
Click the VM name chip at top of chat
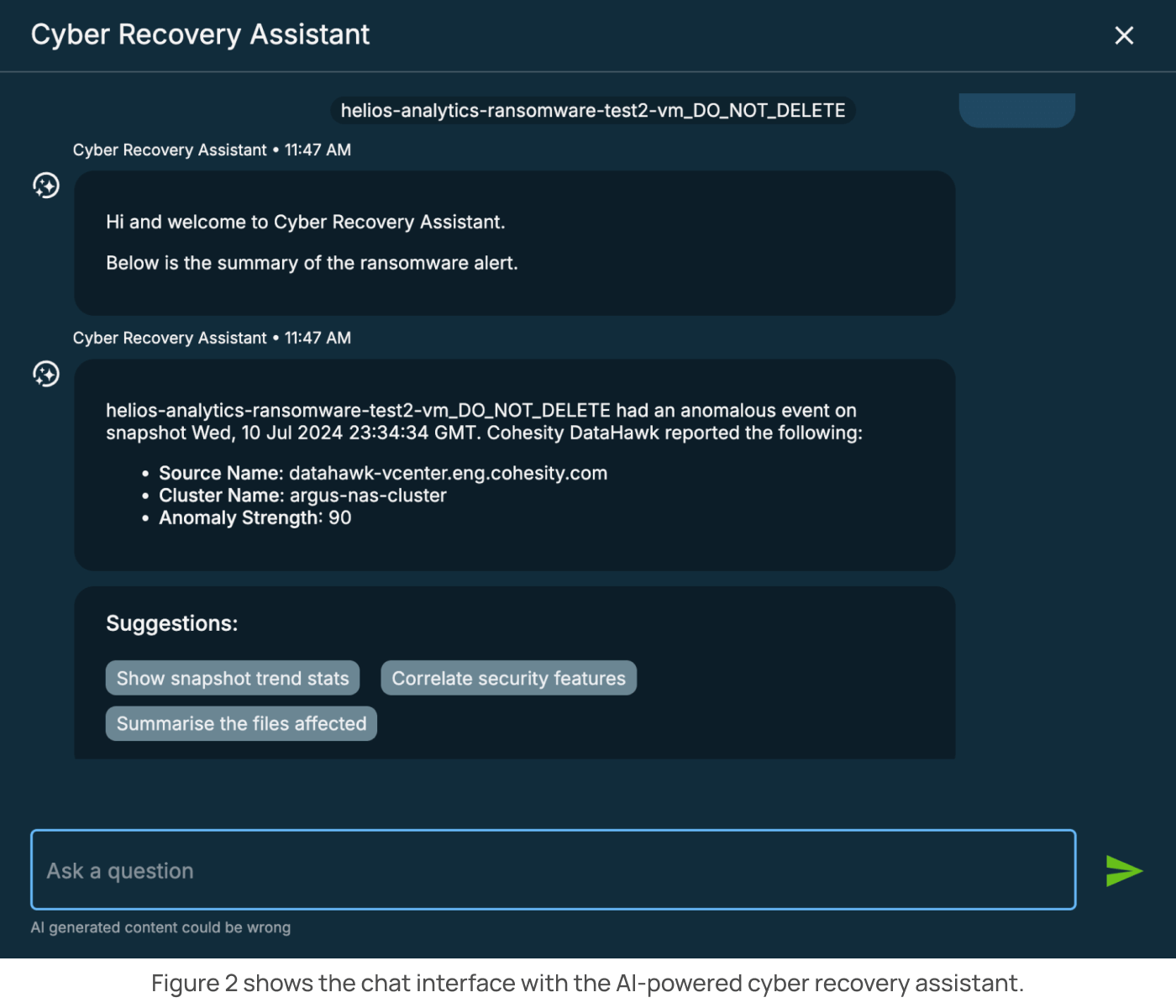[592, 111]
